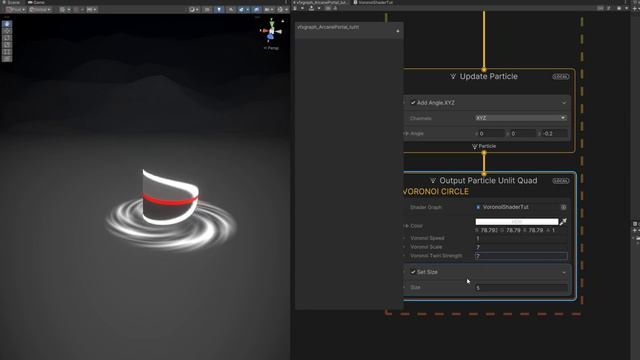Open the Scene gizmos dropdown
The height and width of the screenshot is (360, 640).
282,9
